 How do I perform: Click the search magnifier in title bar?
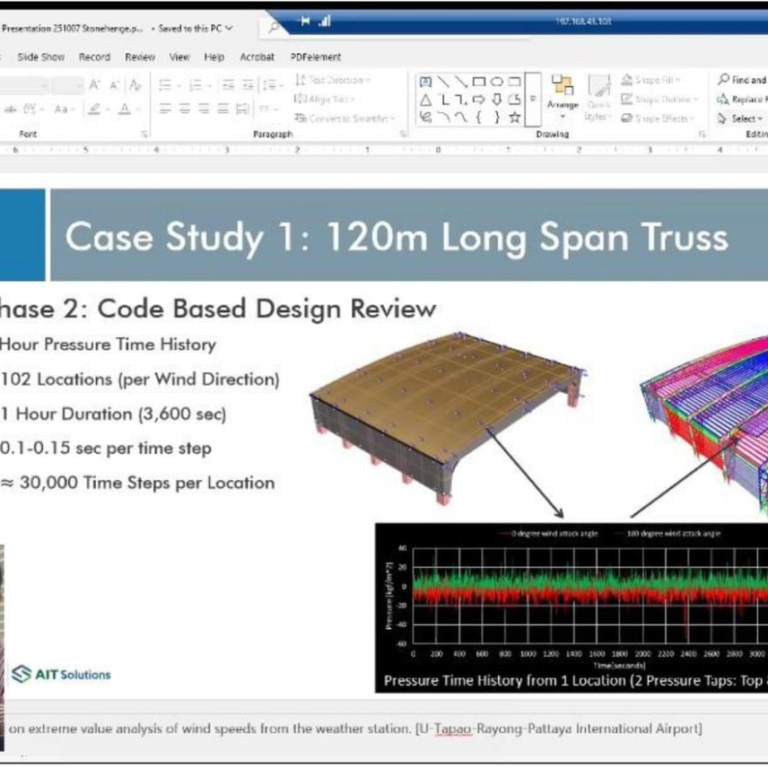274,27
